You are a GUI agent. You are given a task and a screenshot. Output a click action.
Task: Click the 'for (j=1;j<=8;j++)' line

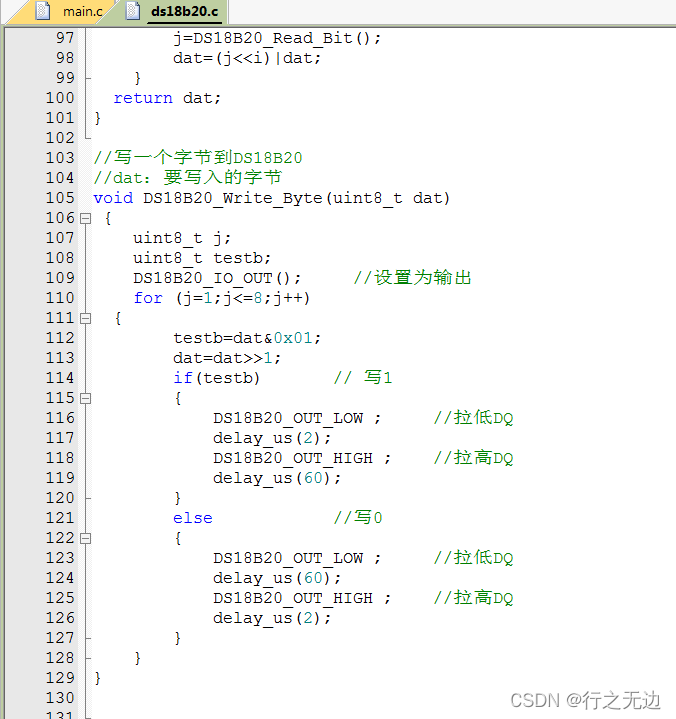click(x=222, y=299)
